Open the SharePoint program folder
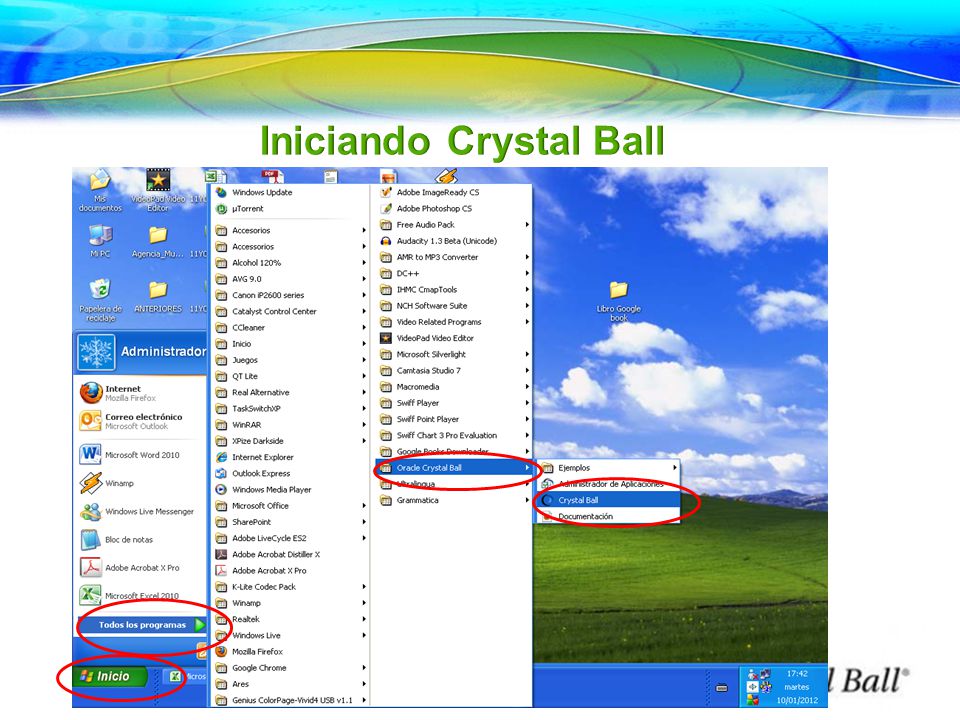Screen dimensions: 960x720 (291, 522)
